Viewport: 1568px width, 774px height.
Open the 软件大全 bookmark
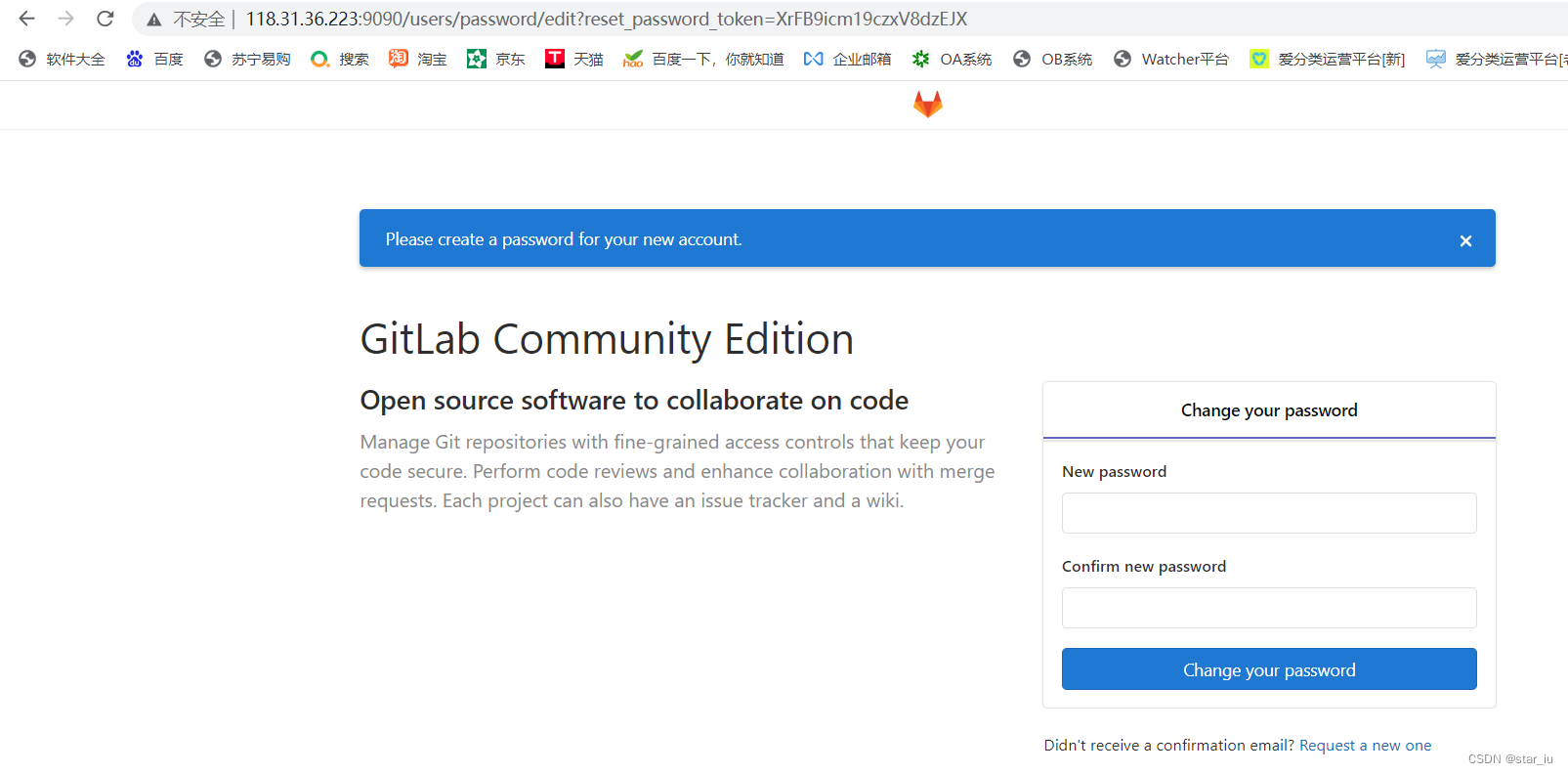(x=62, y=59)
